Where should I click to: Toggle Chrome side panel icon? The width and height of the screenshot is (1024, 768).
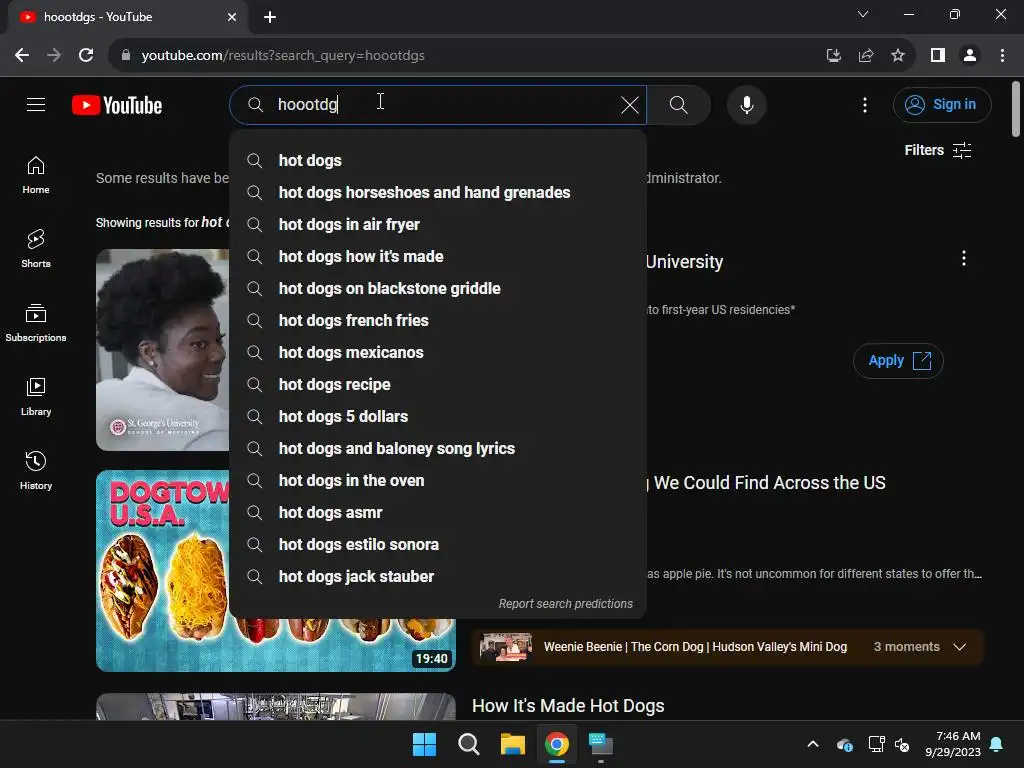938,56
